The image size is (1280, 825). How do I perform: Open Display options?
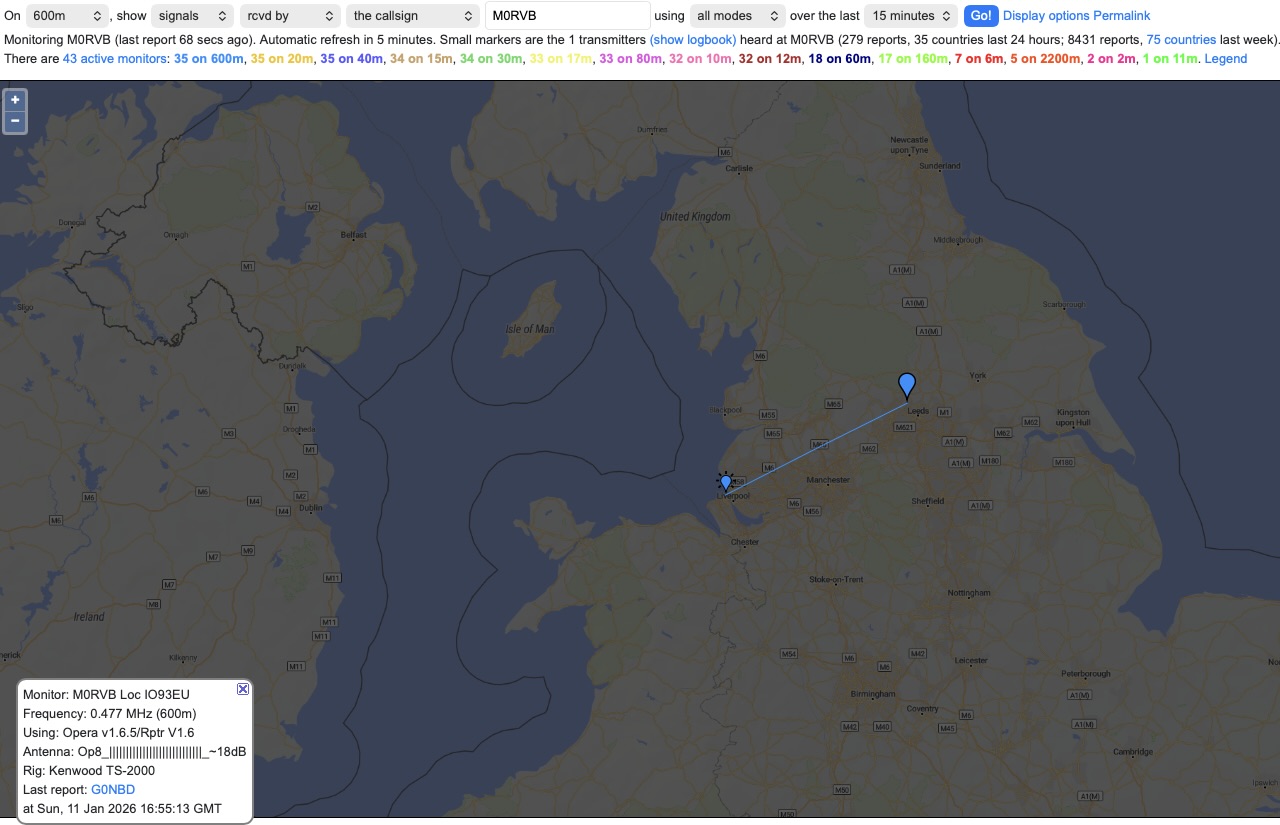[x=1048, y=15]
